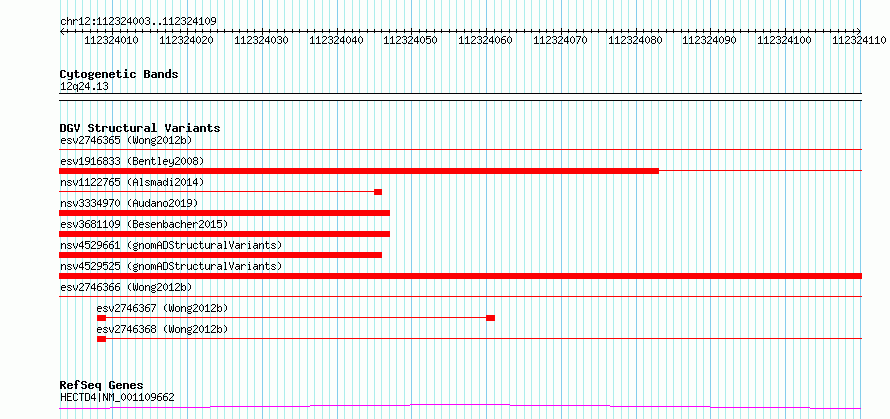Click the red bar of nsv4529661
Screen dimensions: 890x419
[x=220, y=255]
